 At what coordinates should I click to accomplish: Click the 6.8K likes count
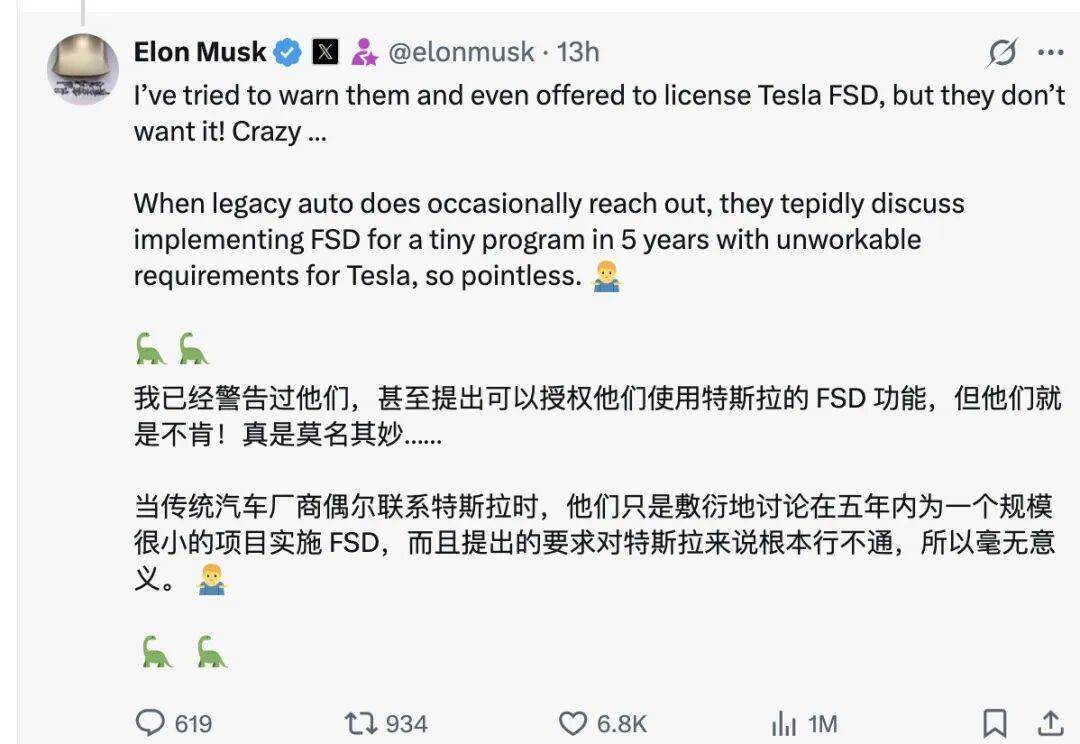point(622,723)
